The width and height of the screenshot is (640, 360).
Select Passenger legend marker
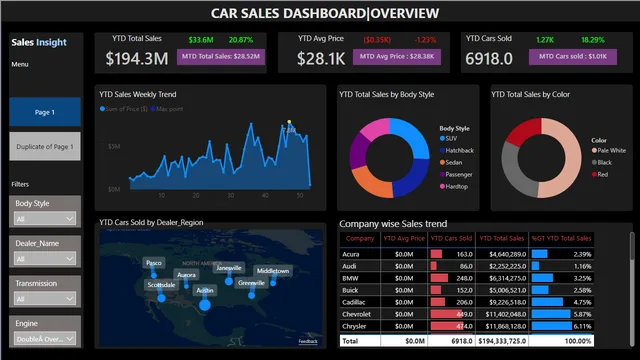click(442, 174)
